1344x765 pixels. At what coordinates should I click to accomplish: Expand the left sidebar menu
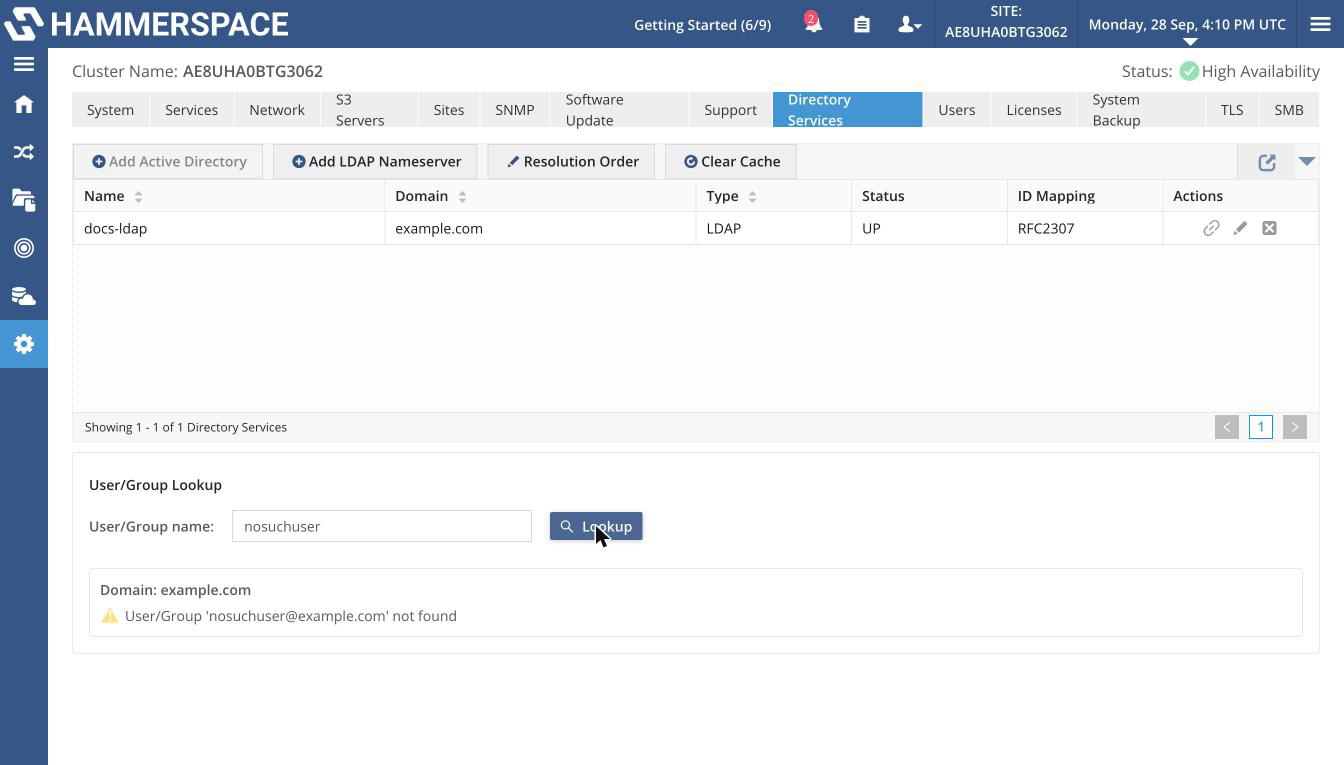(24, 64)
